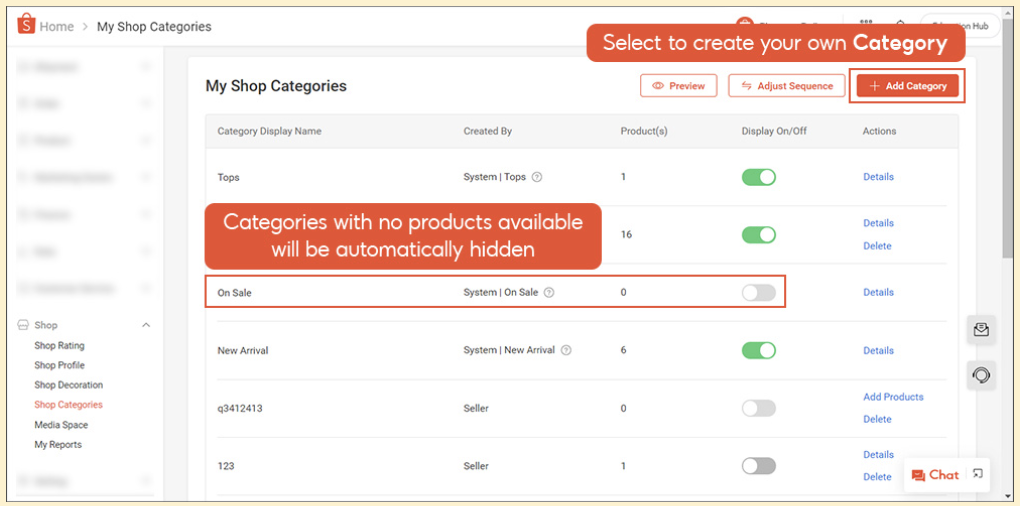This screenshot has height=506, width=1020.
Task: Click the help icon next to System | New Arrival
Action: click(566, 351)
